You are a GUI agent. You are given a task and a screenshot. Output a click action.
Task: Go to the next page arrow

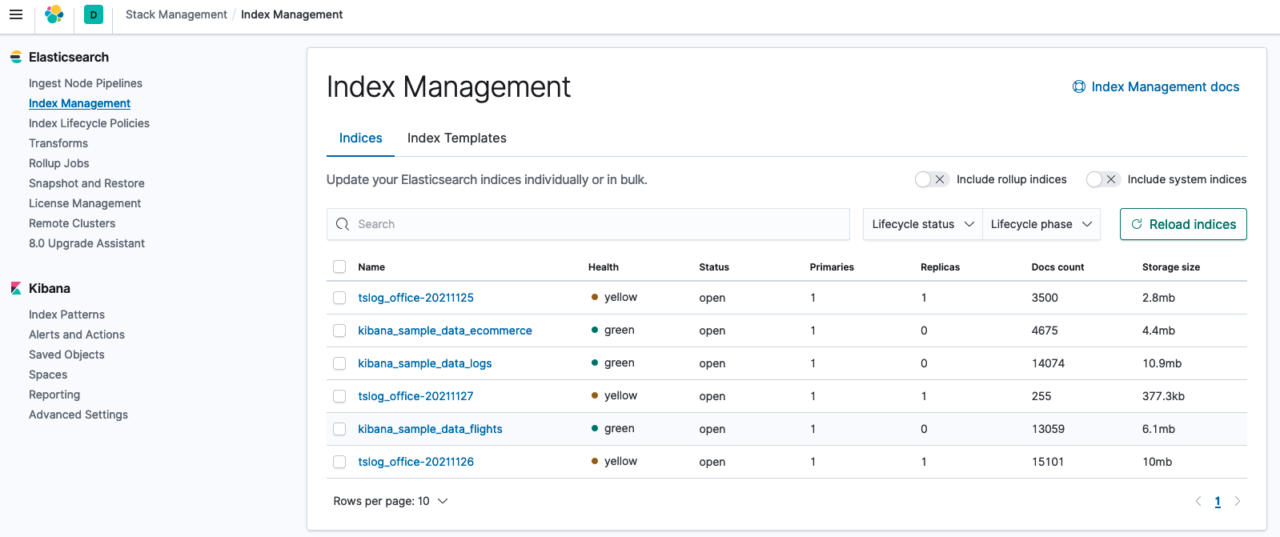tap(1237, 502)
